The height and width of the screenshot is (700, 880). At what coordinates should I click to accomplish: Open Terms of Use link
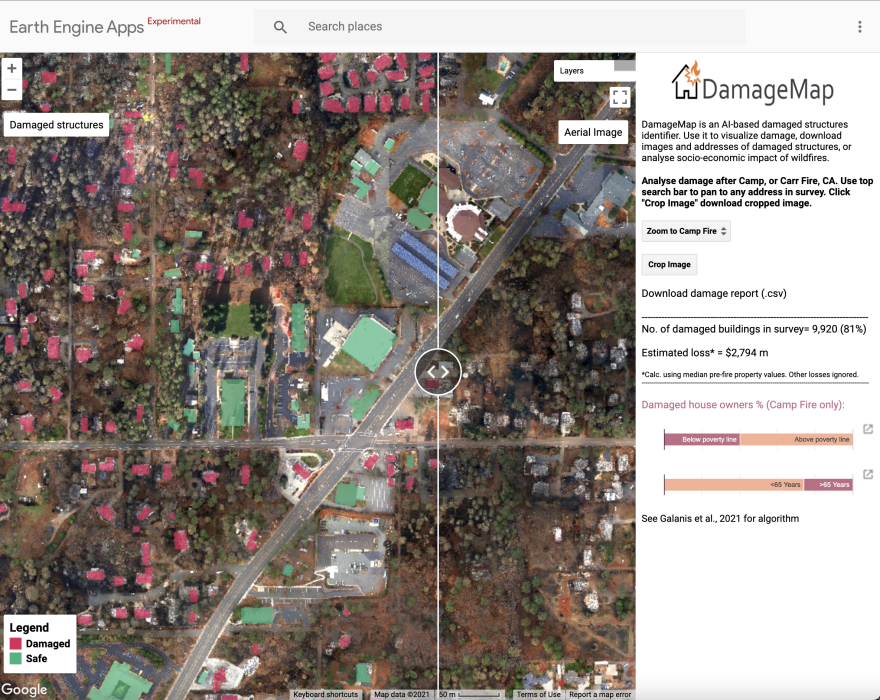point(538,694)
